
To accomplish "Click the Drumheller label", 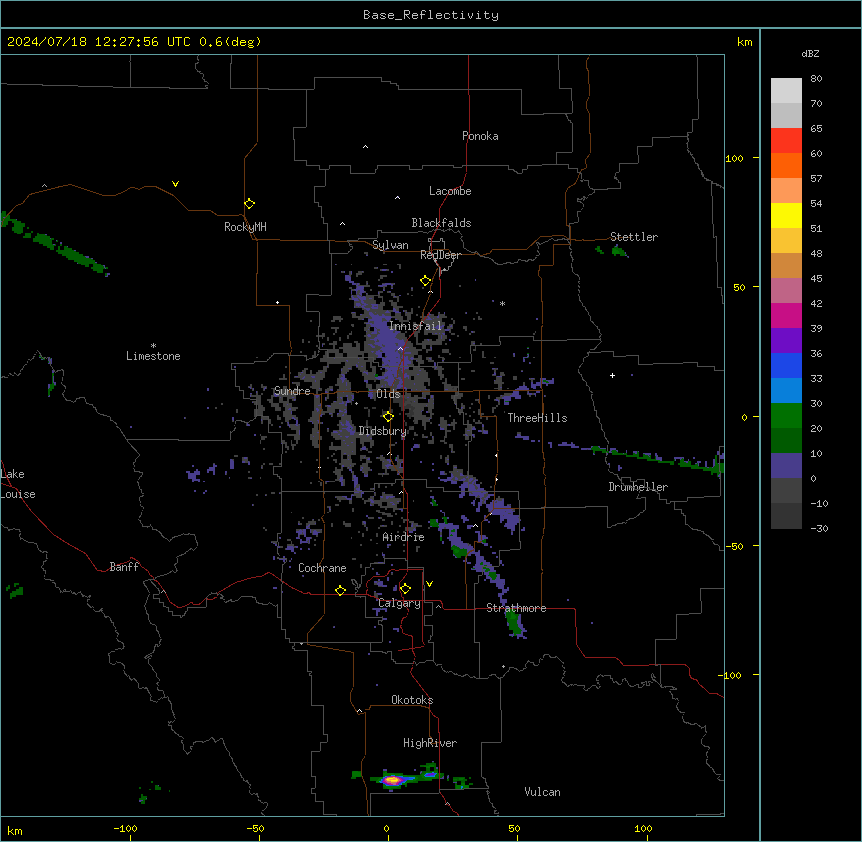I will click(638, 487).
